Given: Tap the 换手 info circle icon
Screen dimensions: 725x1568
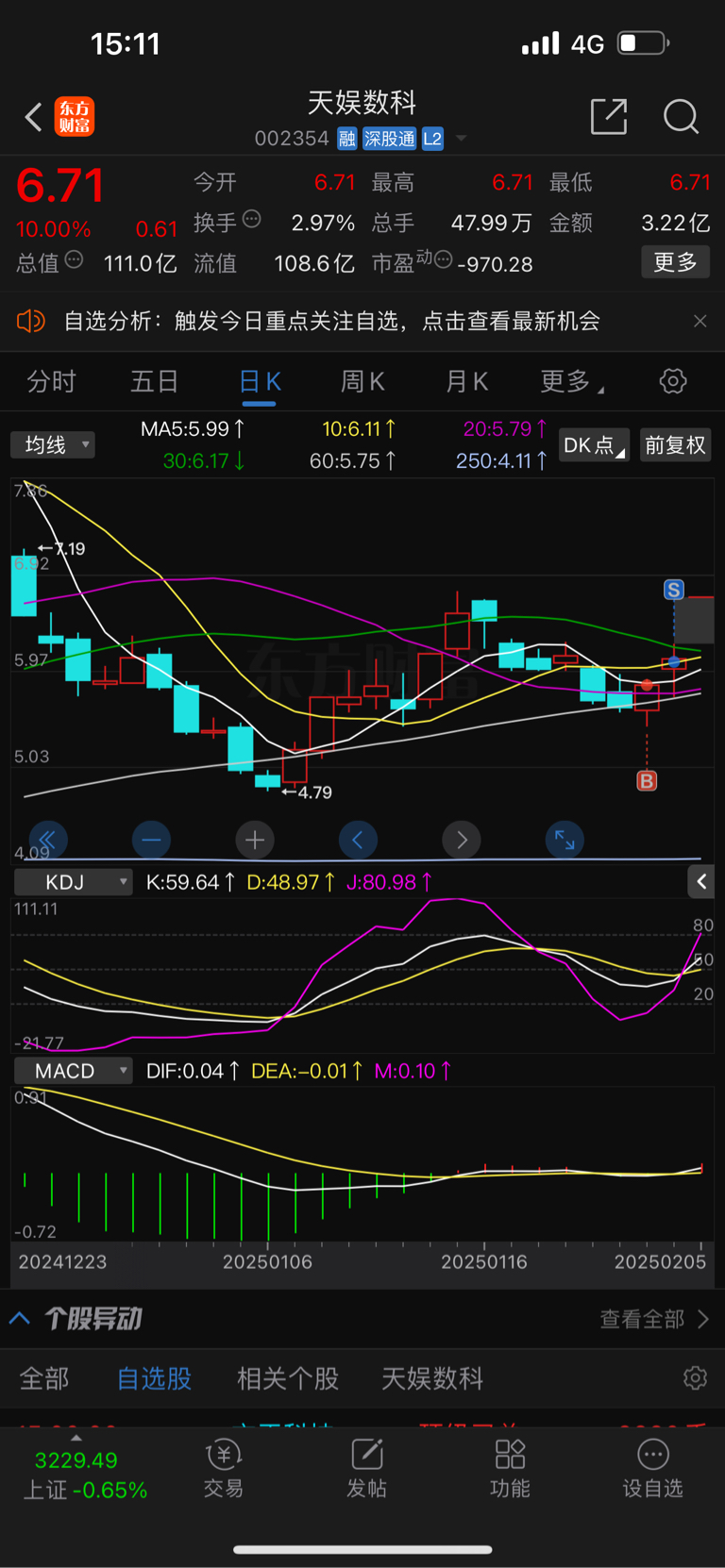Looking at the screenshot, I should click(251, 219).
